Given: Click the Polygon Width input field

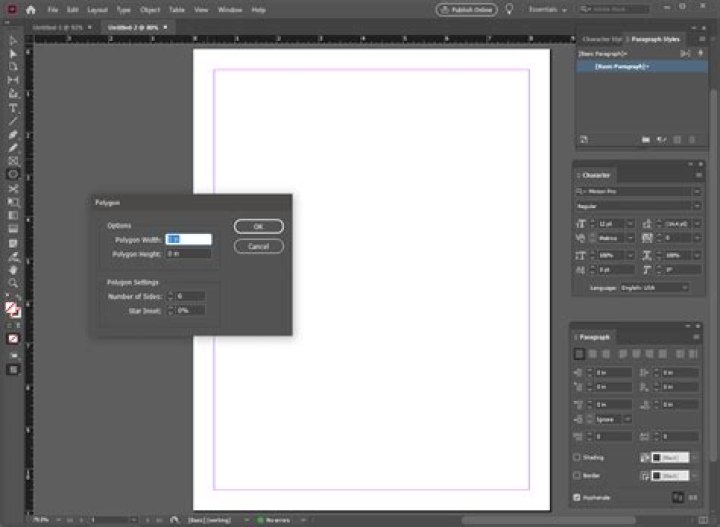Looking at the screenshot, I should point(189,239).
